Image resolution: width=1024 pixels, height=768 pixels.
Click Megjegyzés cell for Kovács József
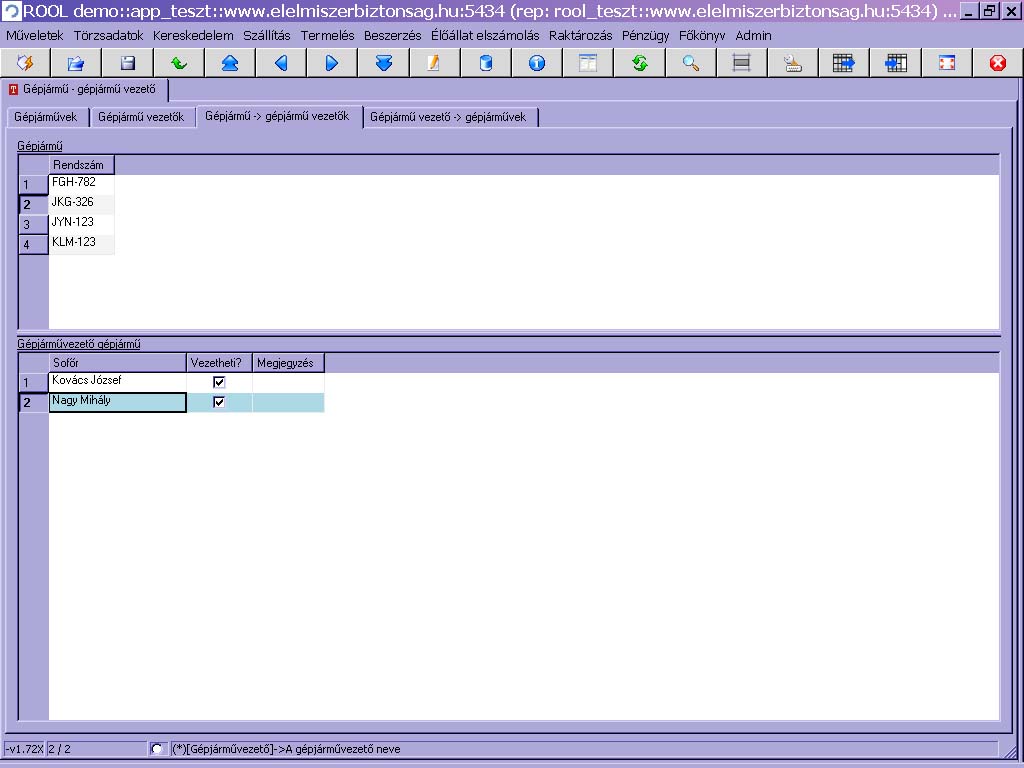pyautogui.click(x=288, y=382)
